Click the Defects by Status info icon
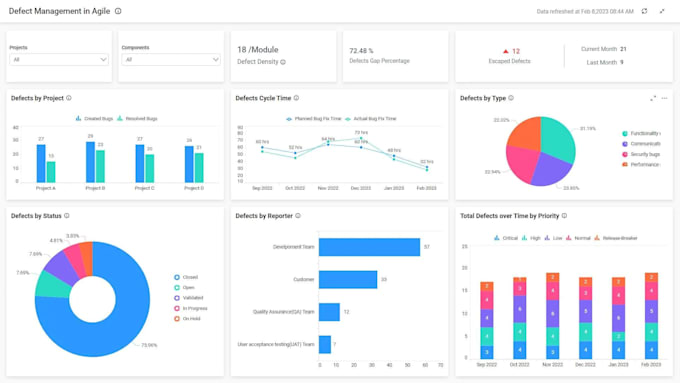Image resolution: width=680 pixels, height=383 pixels. tap(67, 216)
